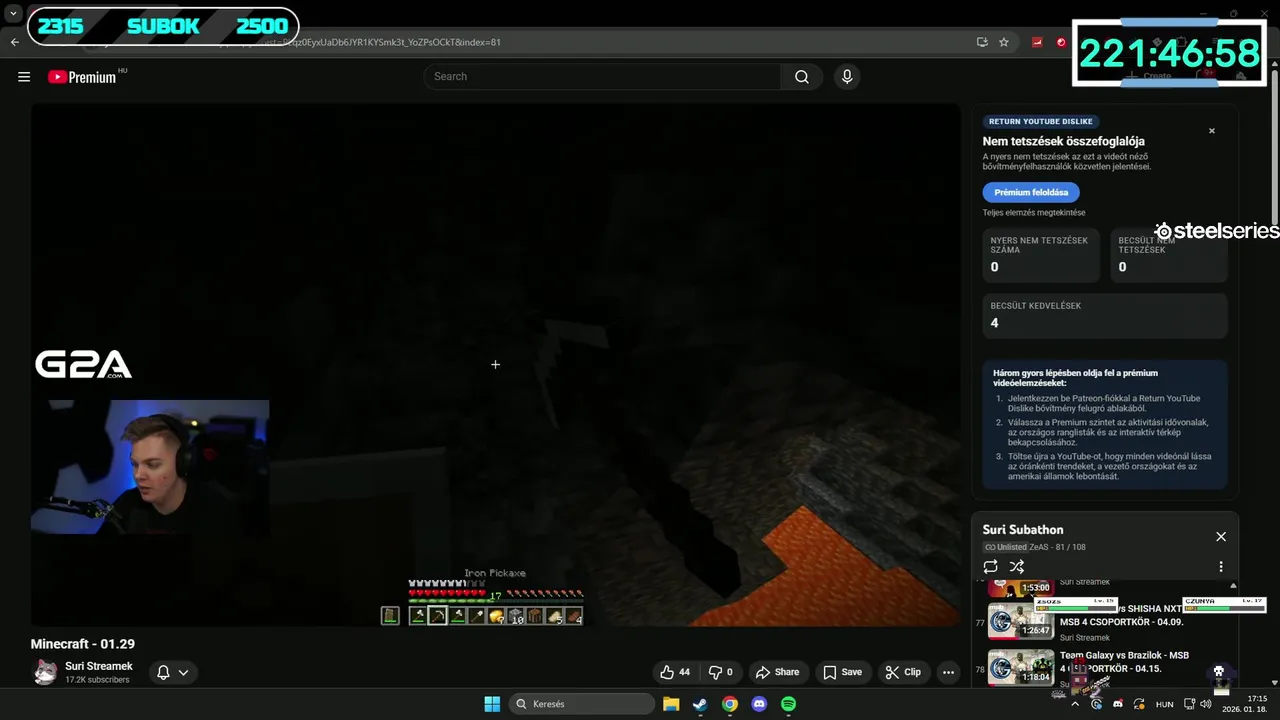1280x720 pixels.
Task: Open the Logitech G tray icon
Action: pyautogui.click(x=1097, y=704)
